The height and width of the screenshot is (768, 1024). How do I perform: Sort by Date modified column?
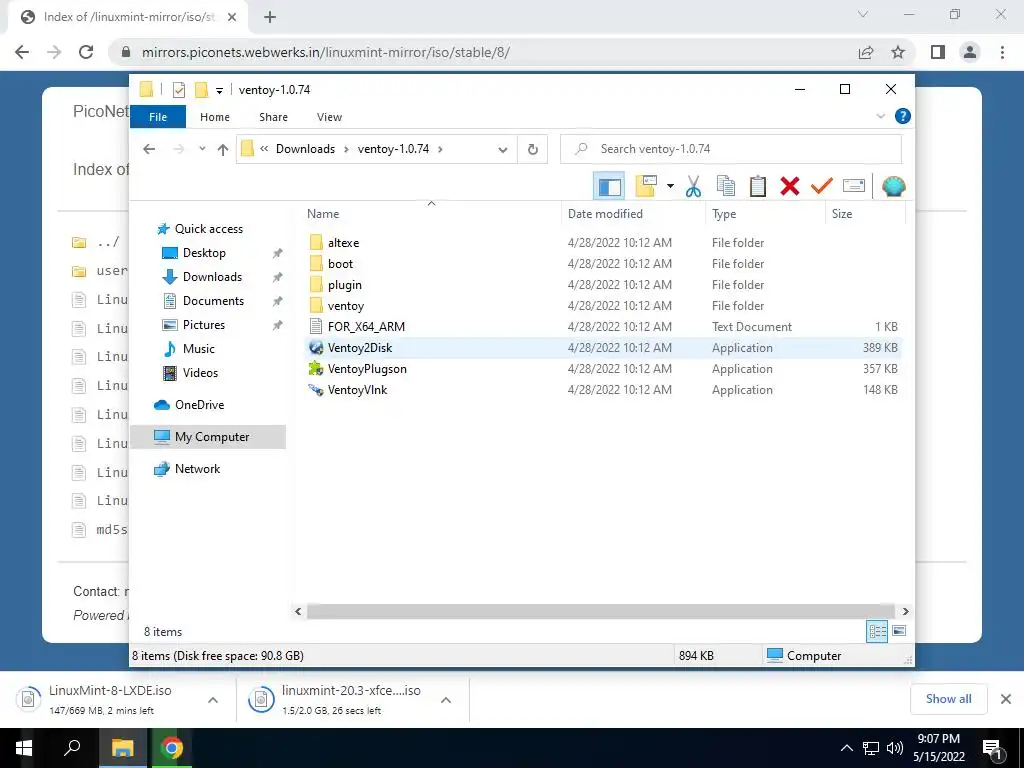coord(633,214)
